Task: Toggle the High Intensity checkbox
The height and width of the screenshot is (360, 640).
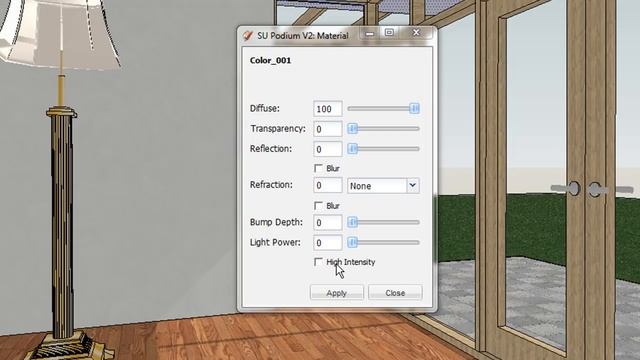Action: pos(318,262)
